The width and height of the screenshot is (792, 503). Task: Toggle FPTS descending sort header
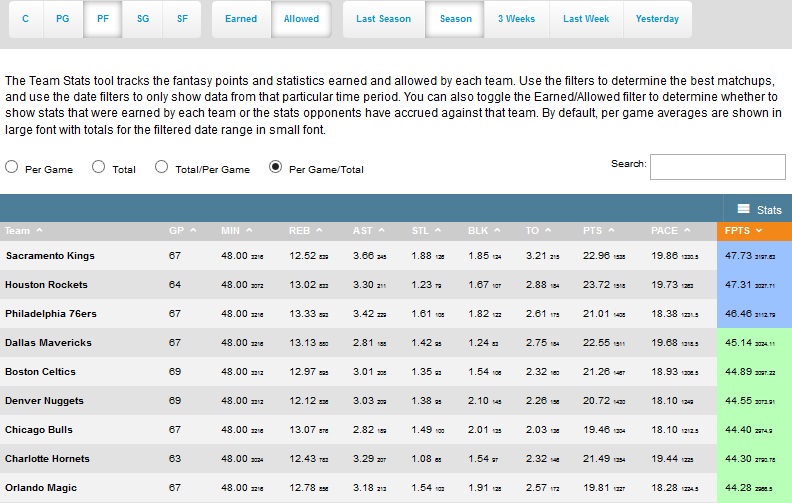[x=754, y=231]
